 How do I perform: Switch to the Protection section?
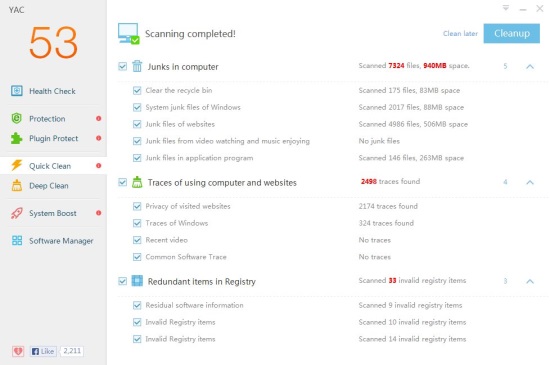[53, 119]
